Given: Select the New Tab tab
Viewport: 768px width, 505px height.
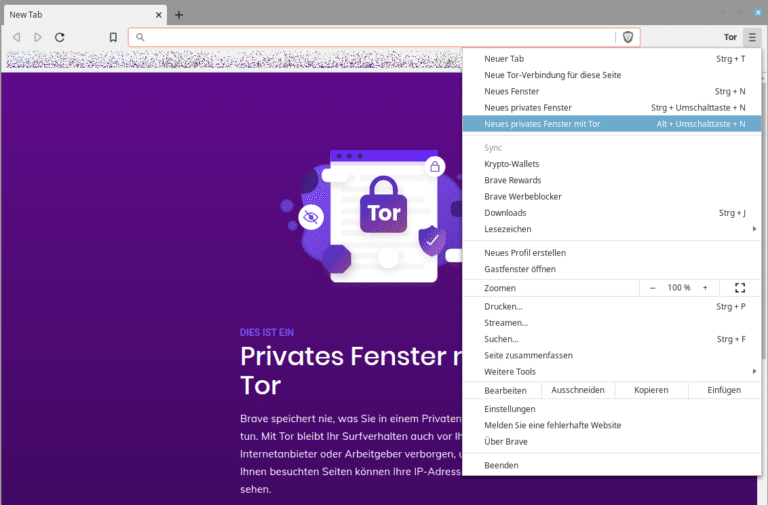Looking at the screenshot, I should (85, 15).
